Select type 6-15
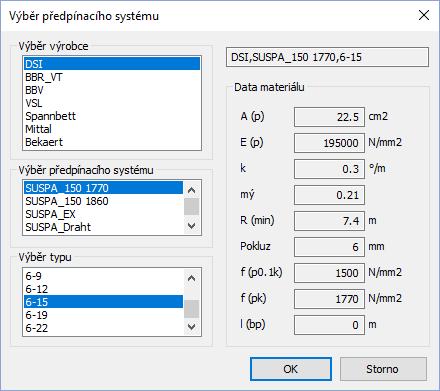Viewport: 440px width, 391px height. click(103, 302)
